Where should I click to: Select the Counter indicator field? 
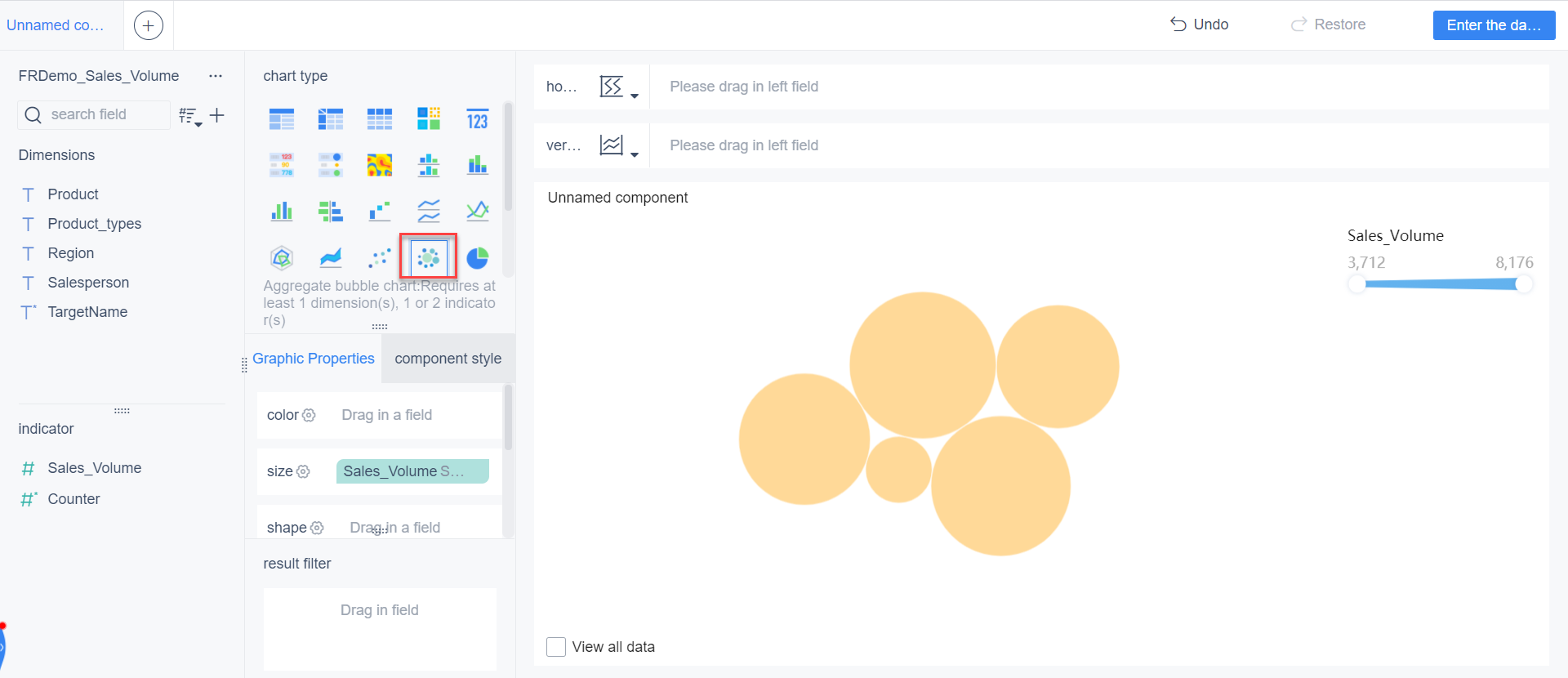(x=73, y=499)
